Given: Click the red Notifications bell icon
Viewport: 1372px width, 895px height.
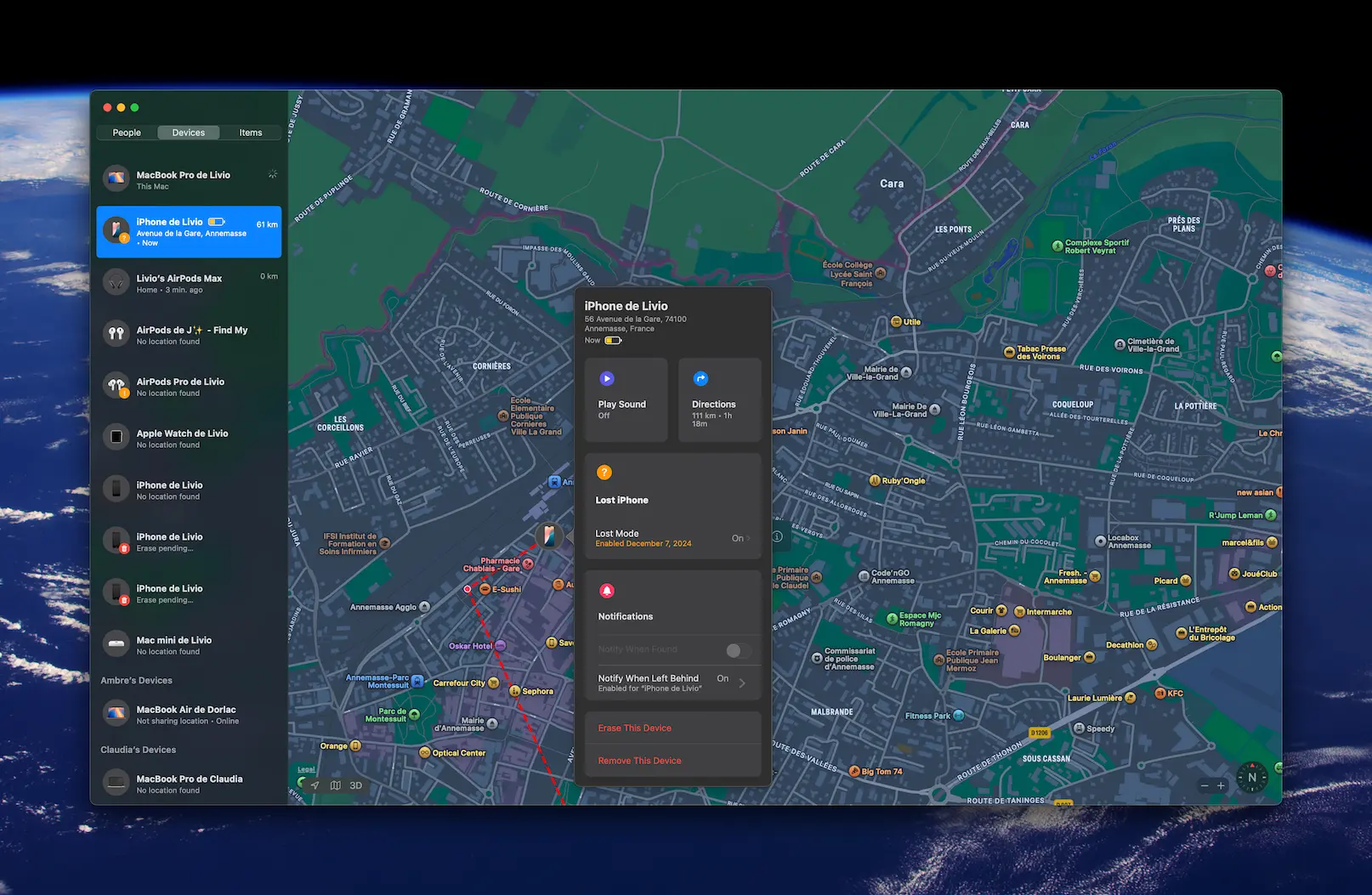Looking at the screenshot, I should click(607, 591).
